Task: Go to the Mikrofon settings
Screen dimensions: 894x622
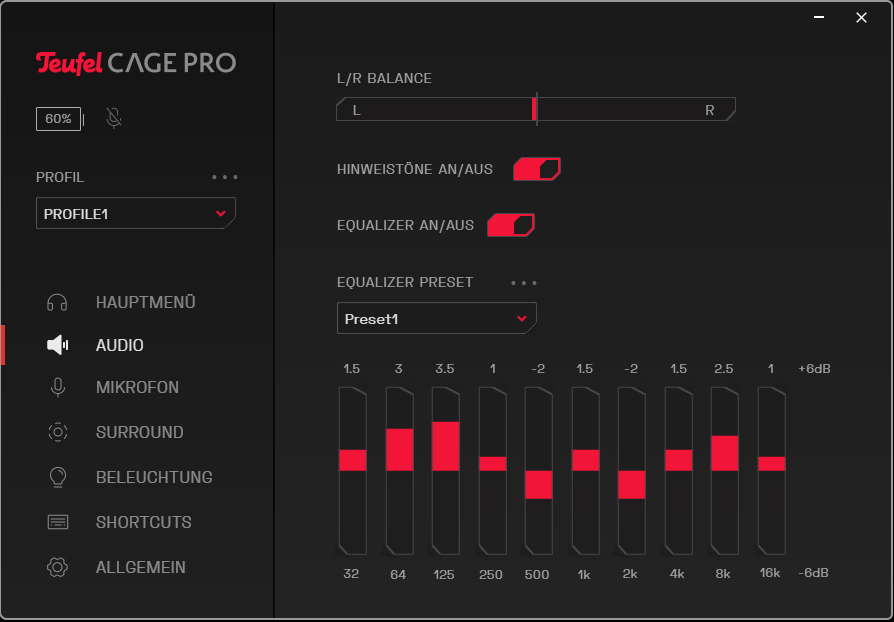Action: tap(137, 388)
